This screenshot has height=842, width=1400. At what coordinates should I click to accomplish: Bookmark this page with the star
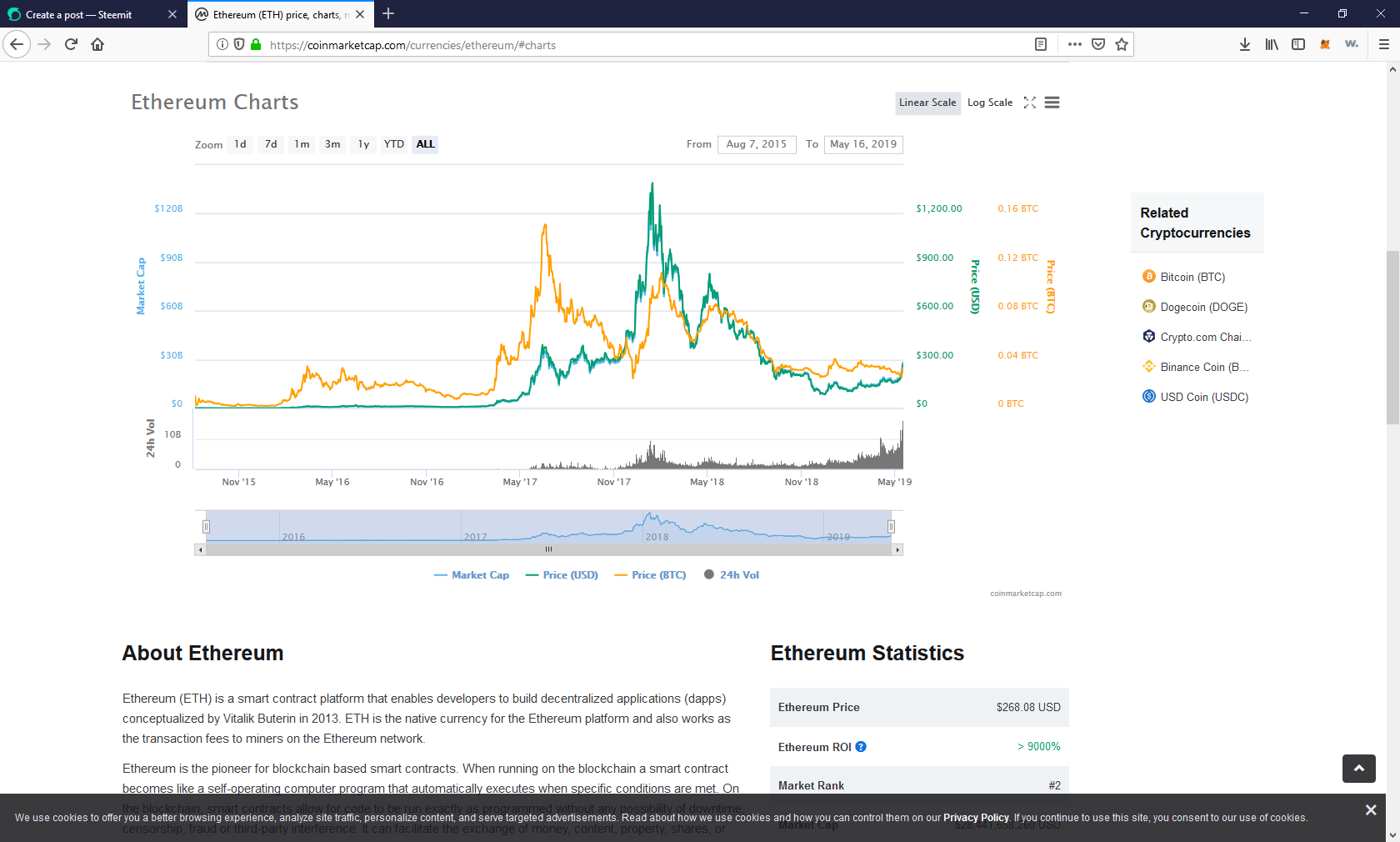pyautogui.click(x=1122, y=45)
